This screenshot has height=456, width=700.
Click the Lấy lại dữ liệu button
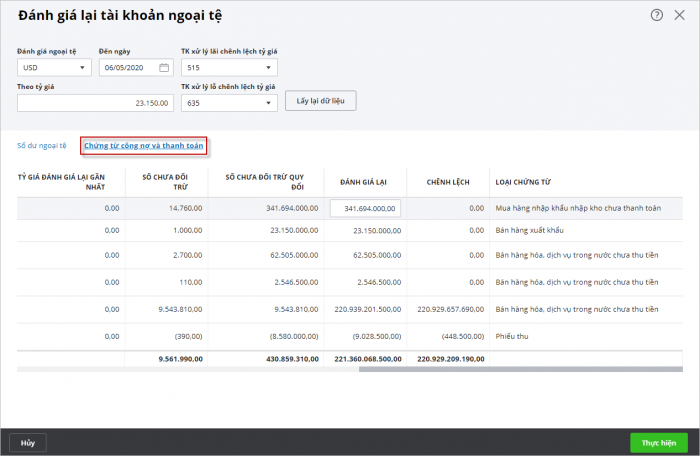pyautogui.click(x=320, y=101)
